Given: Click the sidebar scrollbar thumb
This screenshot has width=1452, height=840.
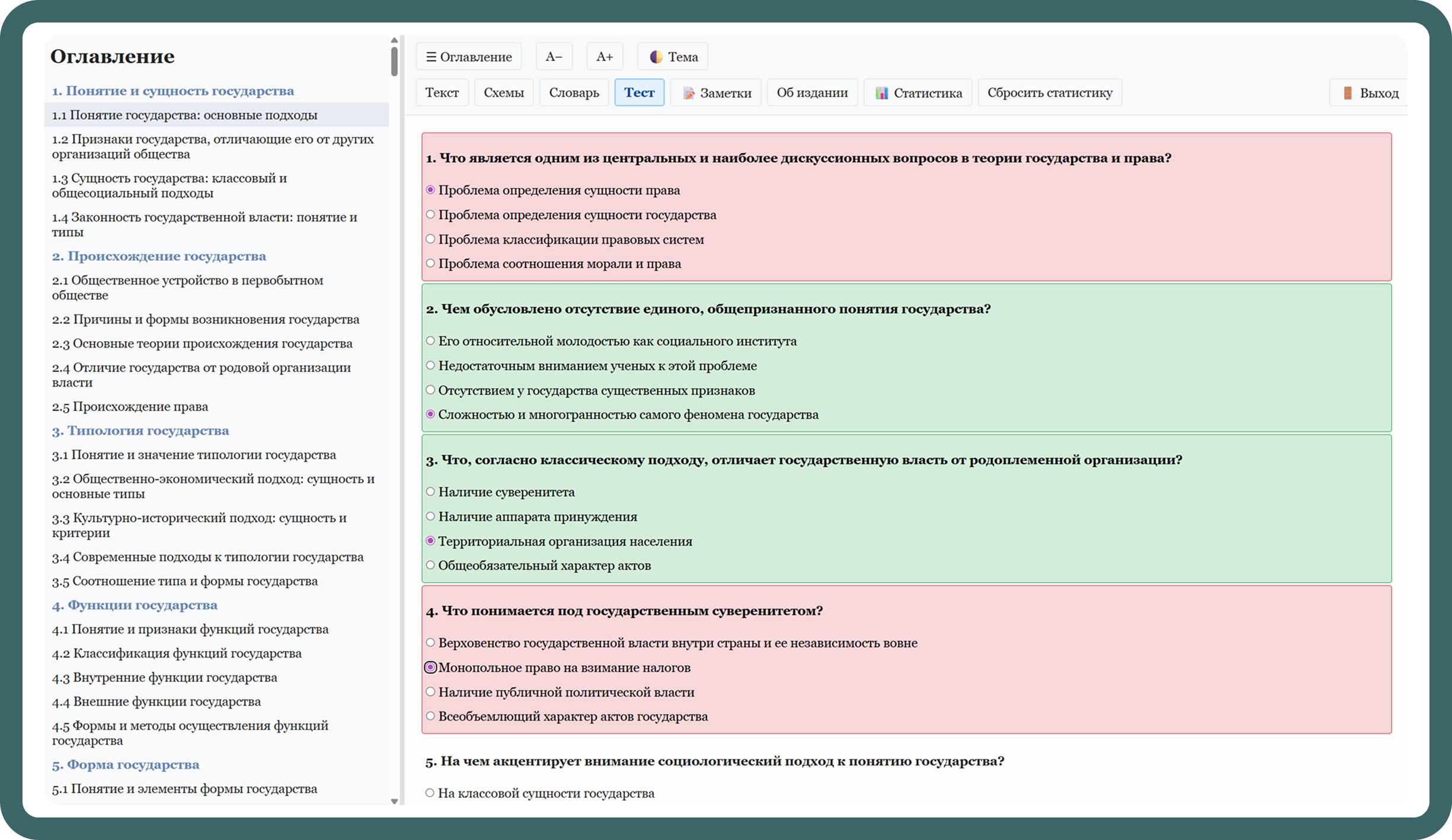Looking at the screenshot, I should (x=394, y=61).
